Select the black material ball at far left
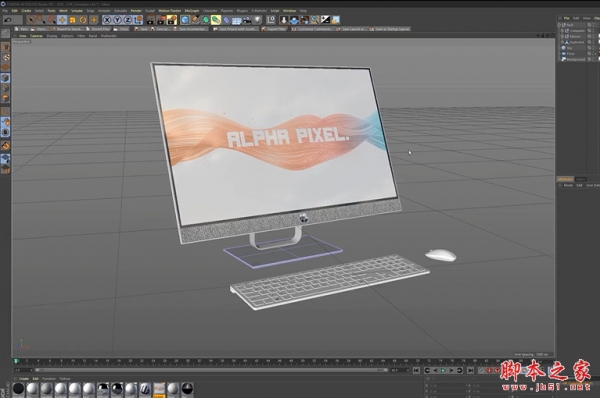This screenshot has height=398, width=600. point(18,389)
